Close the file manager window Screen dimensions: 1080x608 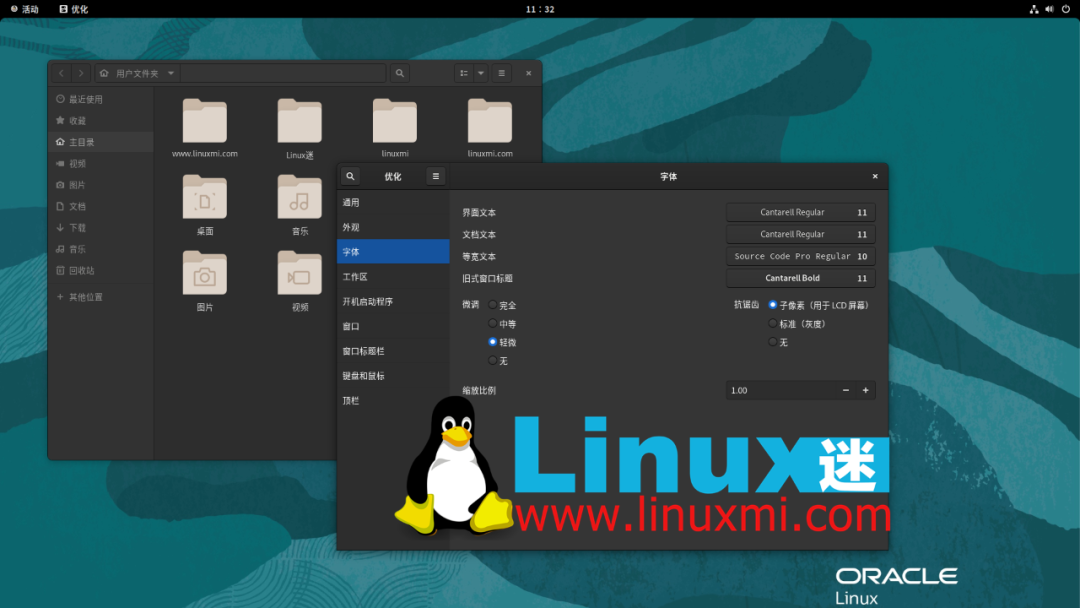click(x=528, y=73)
